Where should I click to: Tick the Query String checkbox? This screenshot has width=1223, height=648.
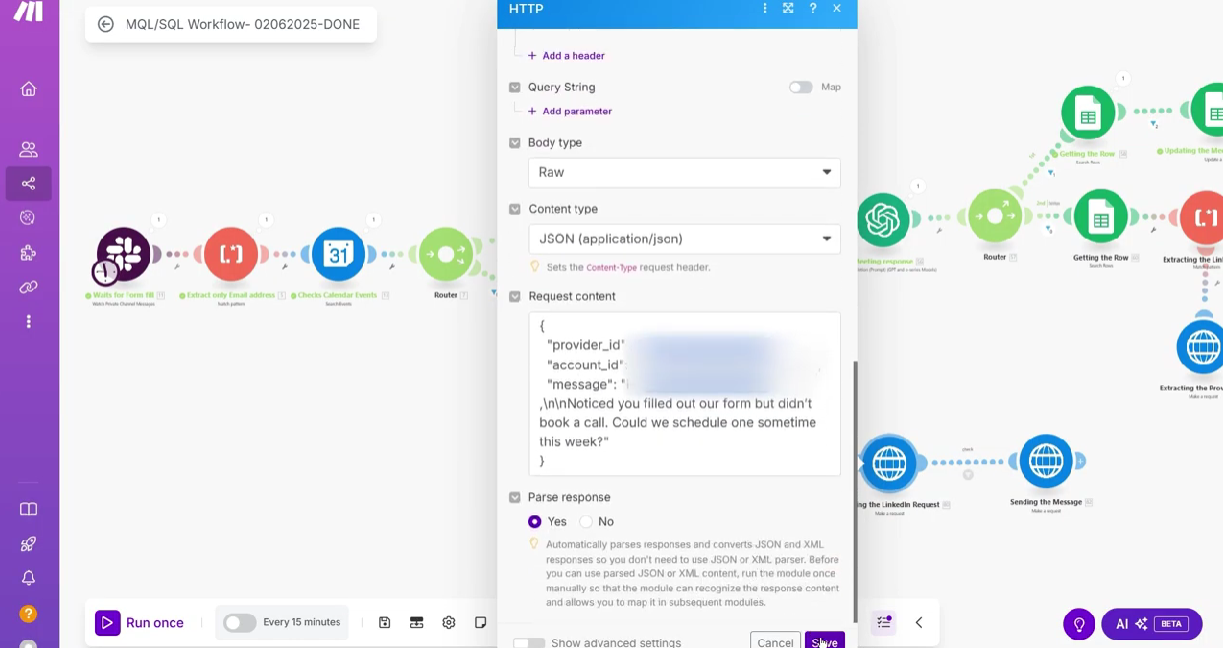[x=515, y=87]
